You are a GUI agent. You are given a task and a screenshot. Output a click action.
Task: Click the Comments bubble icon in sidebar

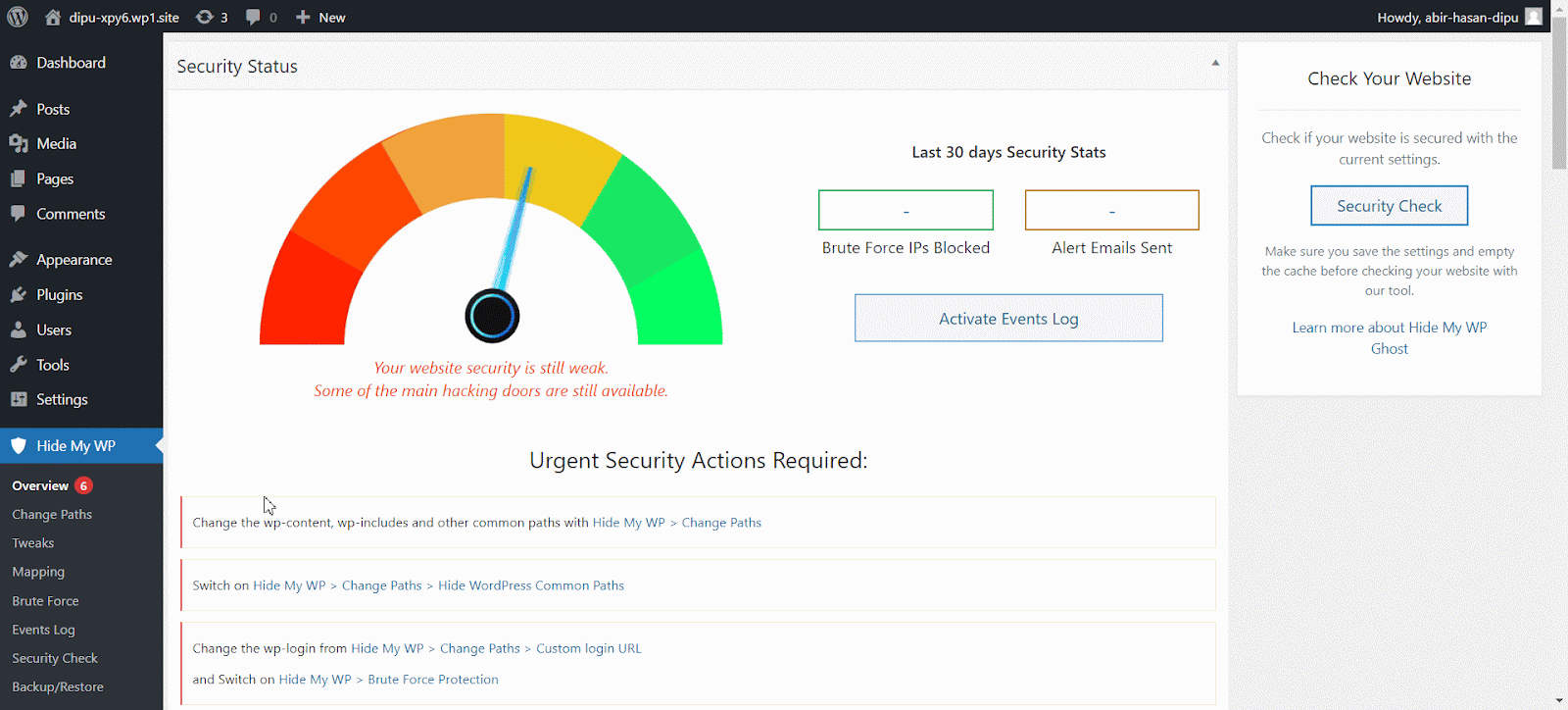[19, 214]
